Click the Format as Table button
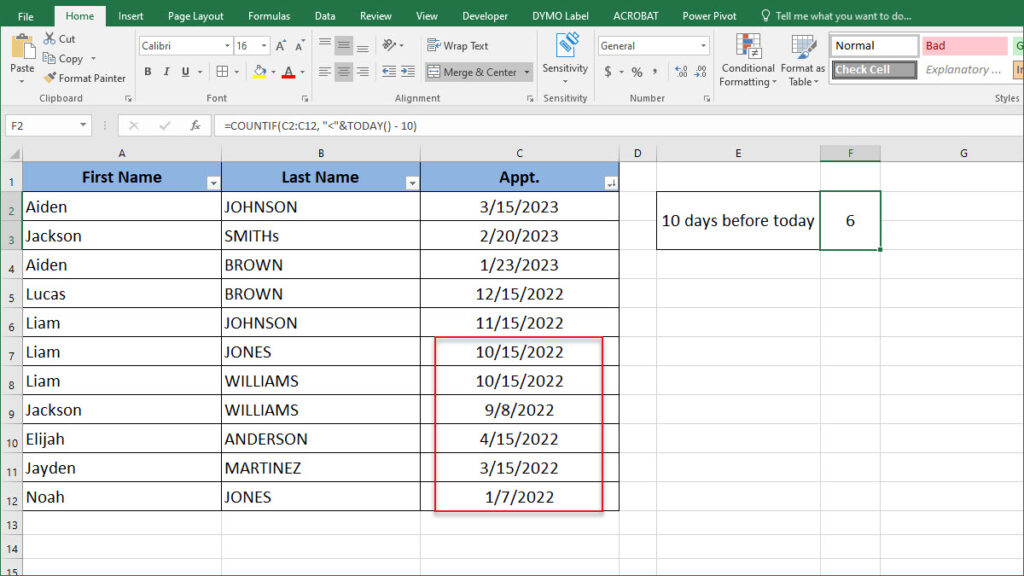 click(803, 60)
